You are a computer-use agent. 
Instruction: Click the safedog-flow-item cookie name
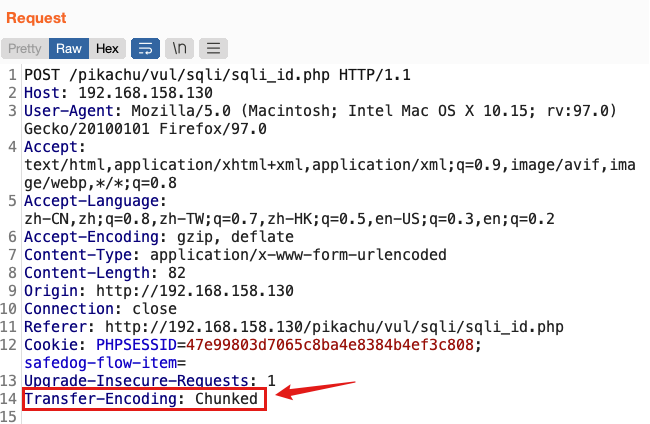100,363
